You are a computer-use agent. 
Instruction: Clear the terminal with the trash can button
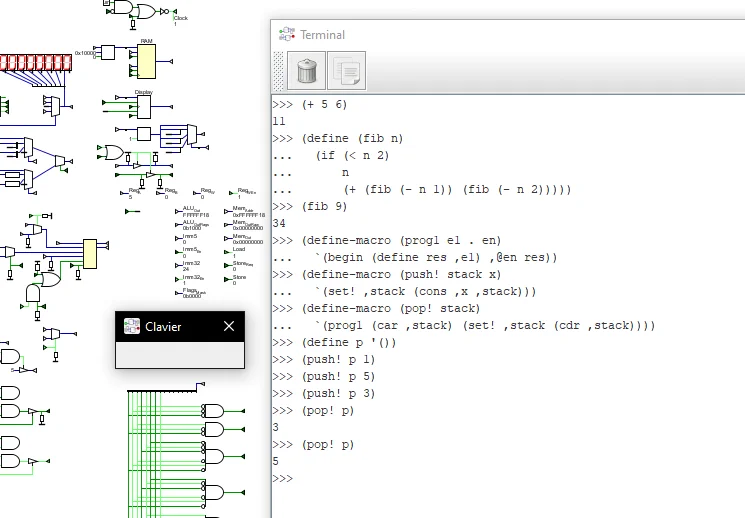click(x=306, y=71)
